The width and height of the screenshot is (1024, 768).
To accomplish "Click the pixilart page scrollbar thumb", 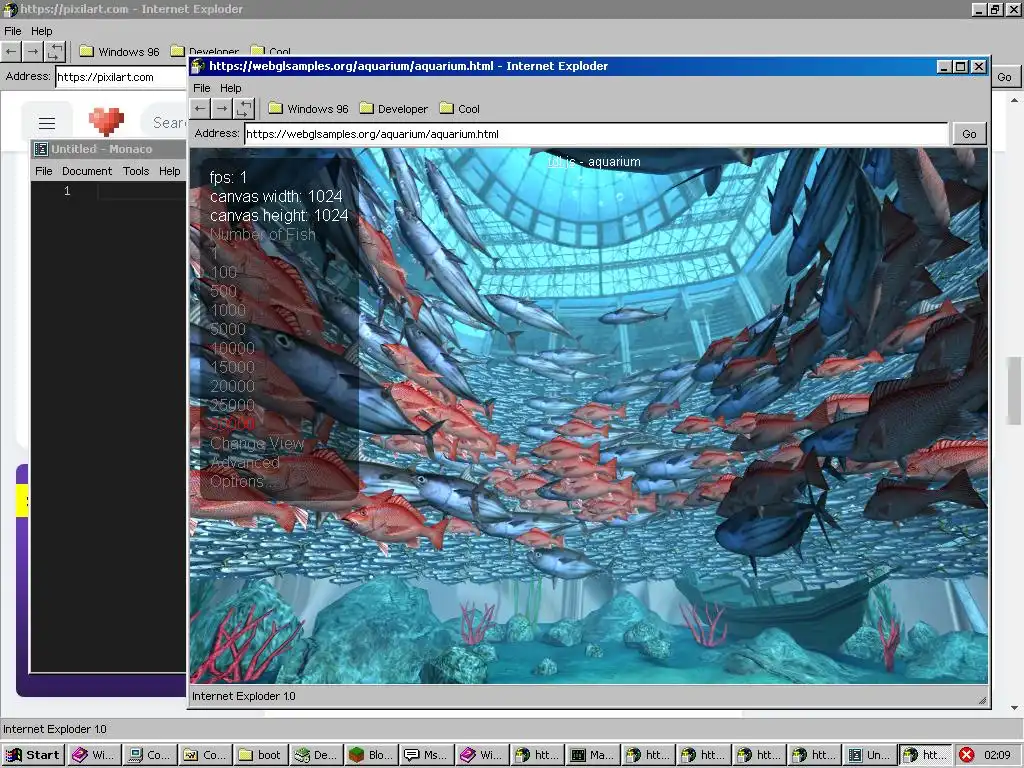I will pos(1014,390).
